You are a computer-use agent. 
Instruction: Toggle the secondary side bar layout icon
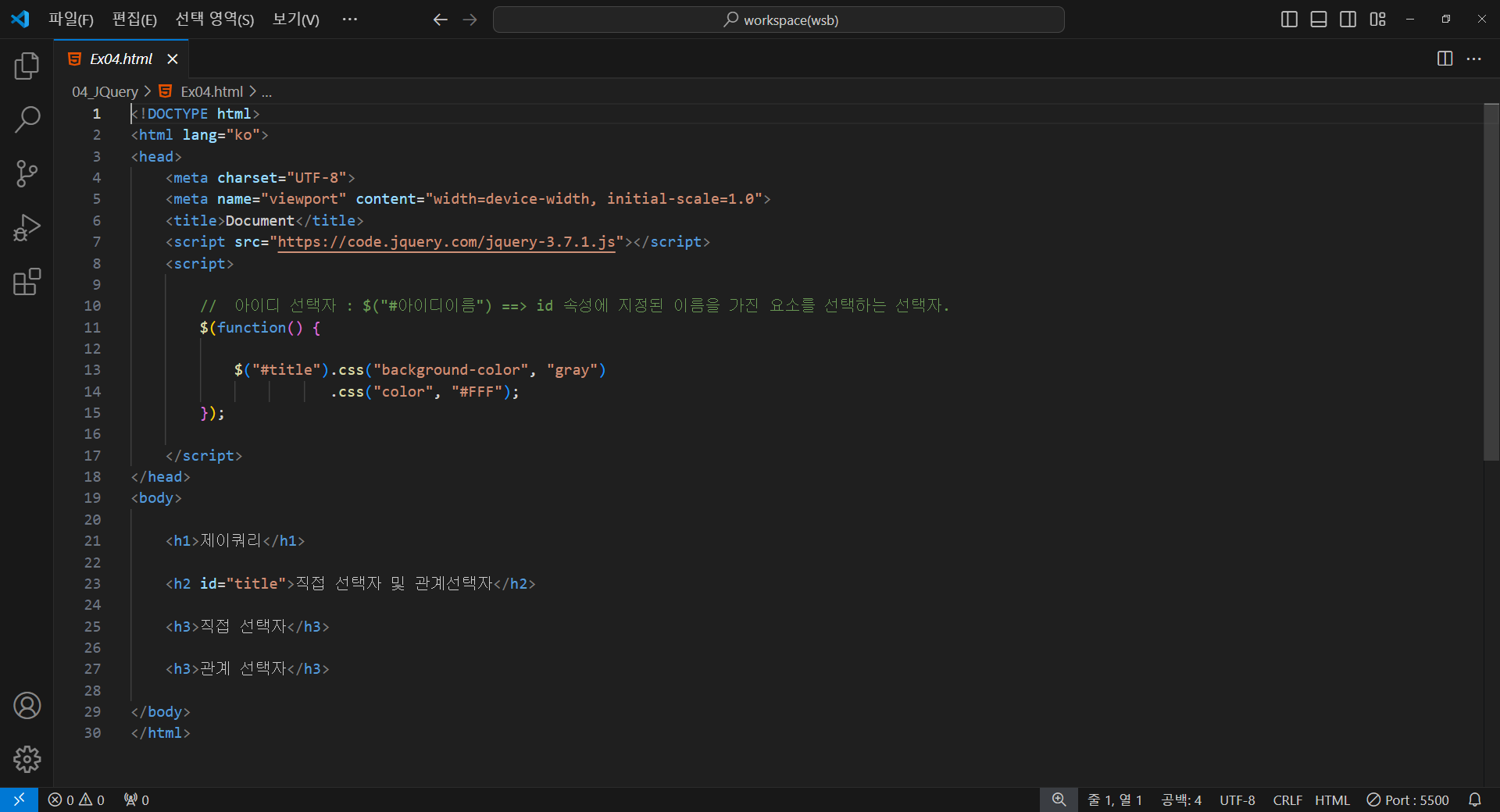click(1348, 20)
